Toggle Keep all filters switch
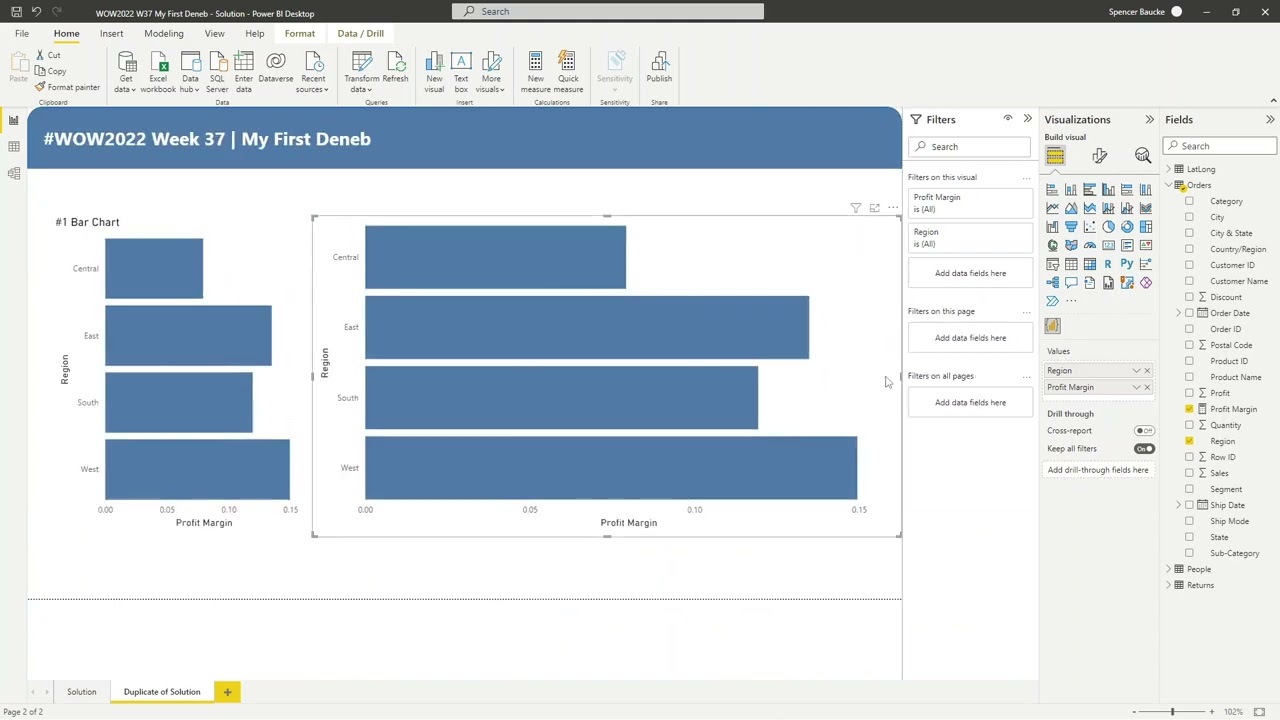Viewport: 1280px width, 720px height. [1144, 449]
